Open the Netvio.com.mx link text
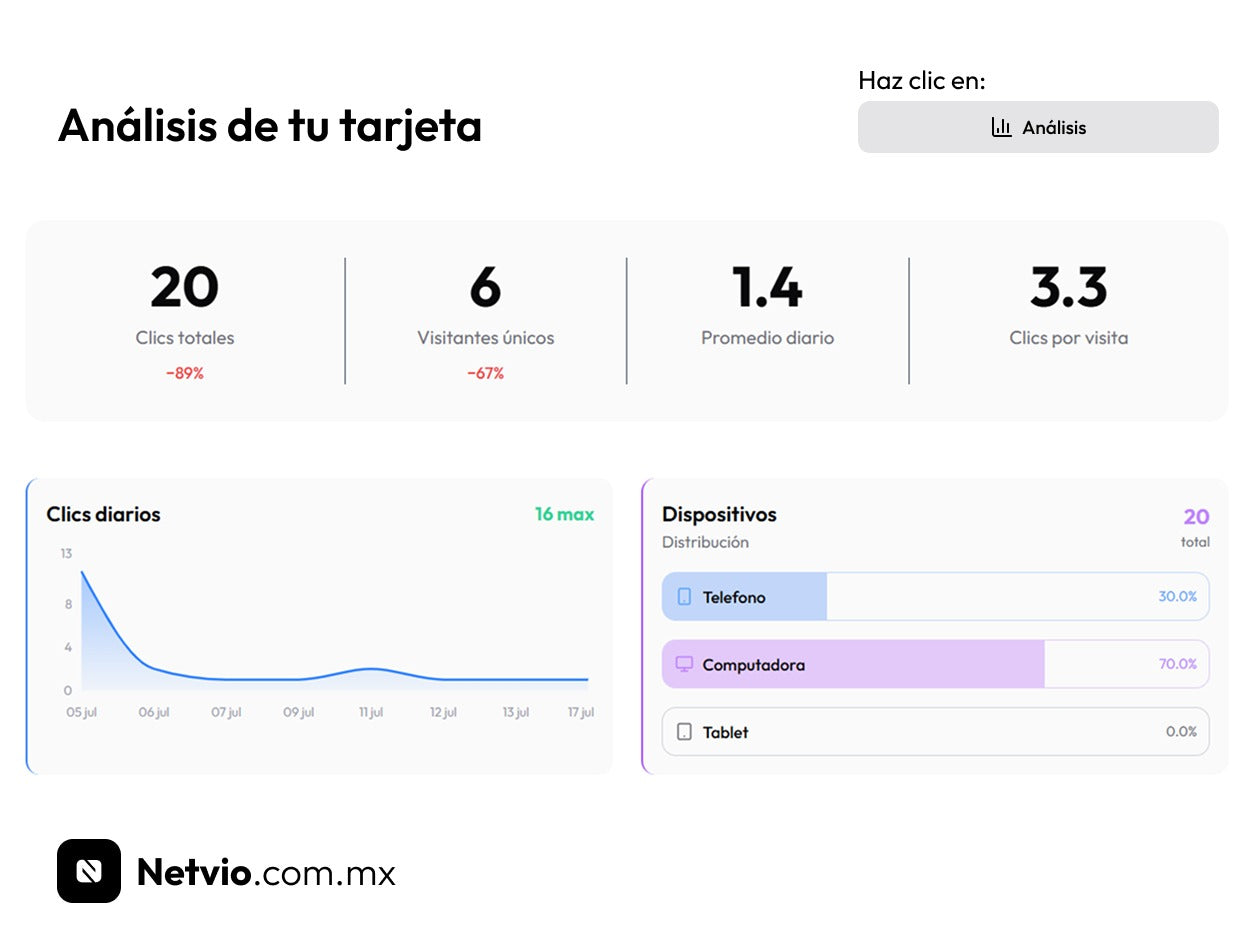The height and width of the screenshot is (946, 1259). [x=266, y=872]
